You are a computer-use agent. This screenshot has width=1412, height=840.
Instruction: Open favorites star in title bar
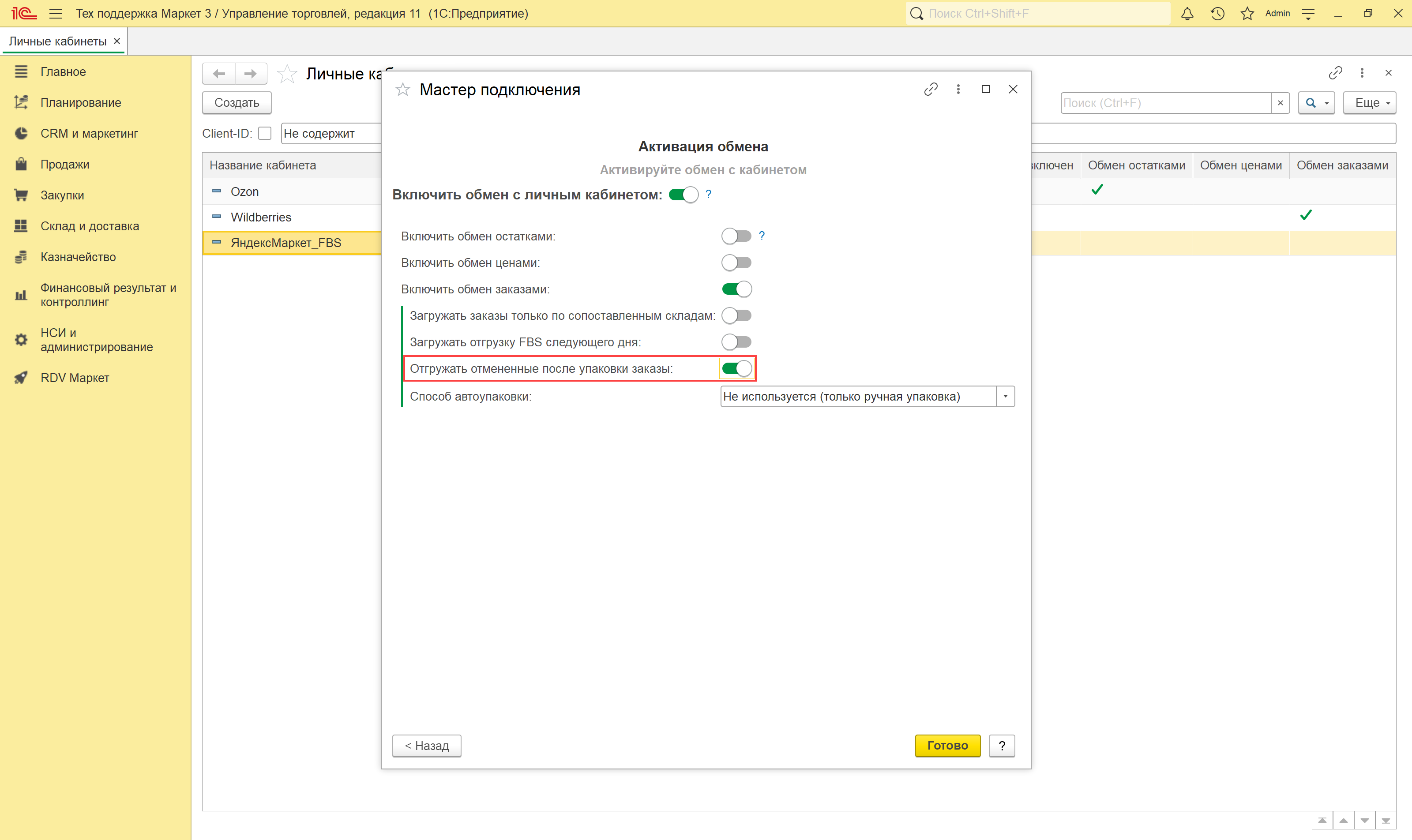point(1247,14)
